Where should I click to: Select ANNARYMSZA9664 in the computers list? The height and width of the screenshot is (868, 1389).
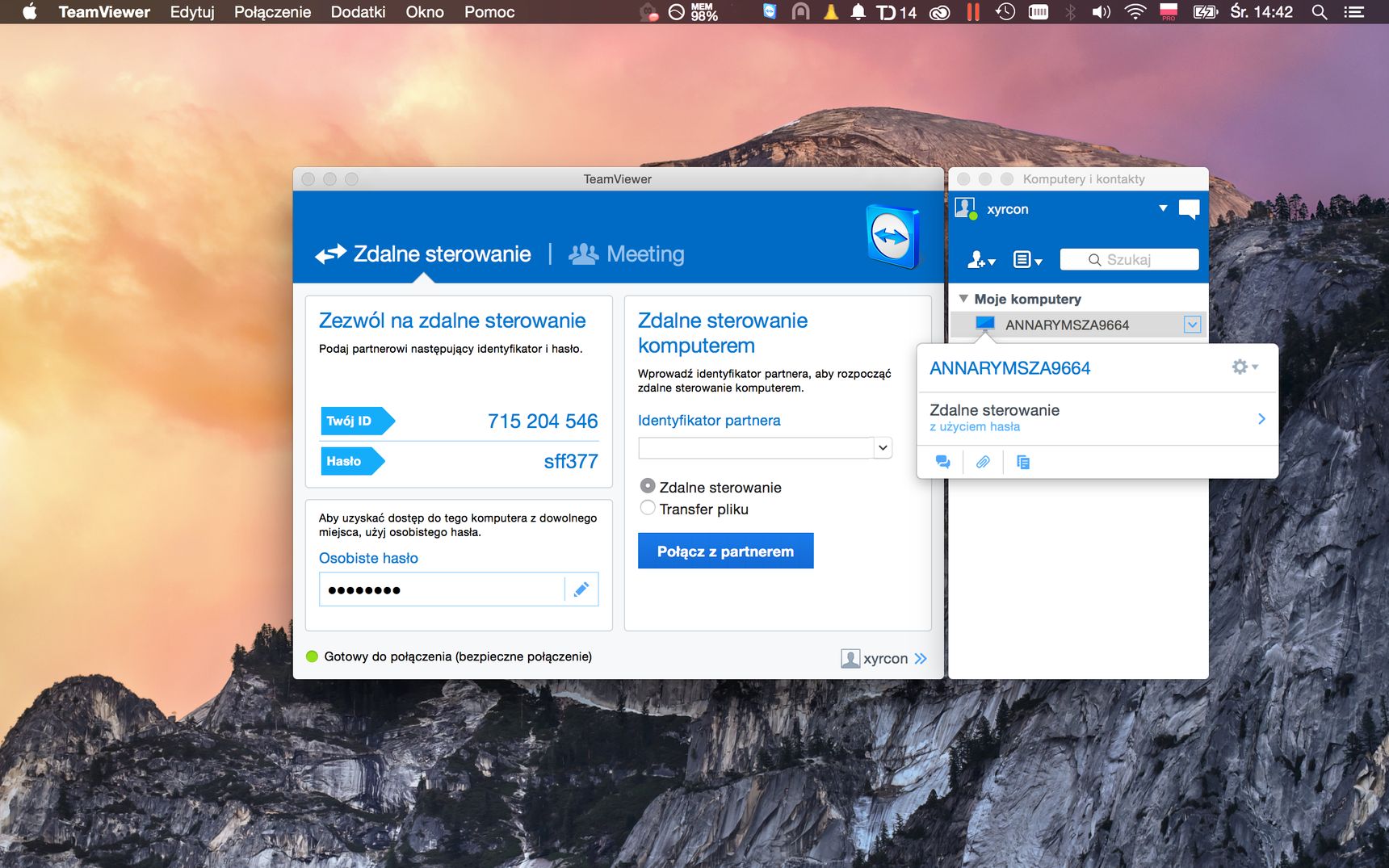point(1078,325)
